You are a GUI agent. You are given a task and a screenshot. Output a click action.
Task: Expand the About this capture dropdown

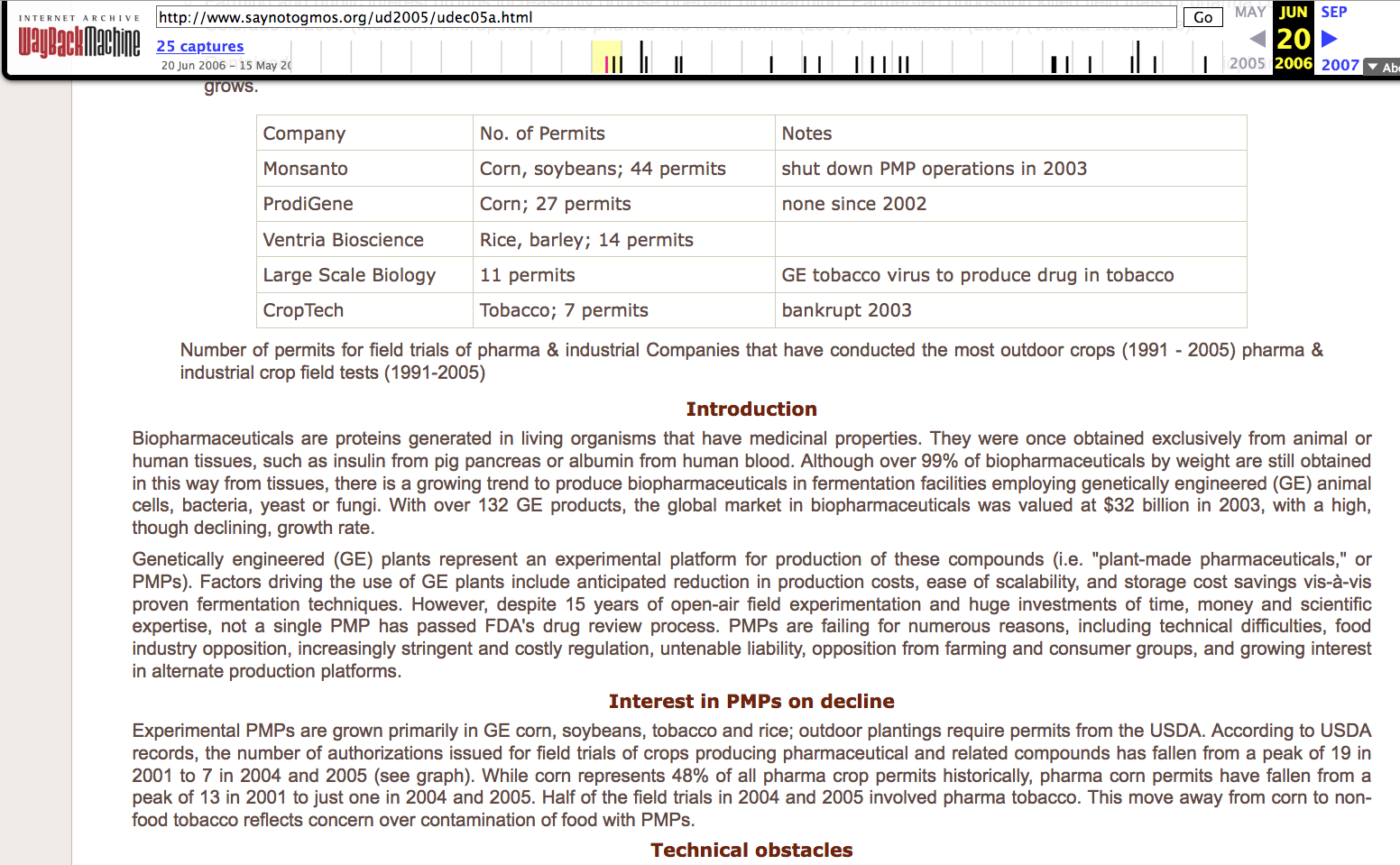point(1382,67)
